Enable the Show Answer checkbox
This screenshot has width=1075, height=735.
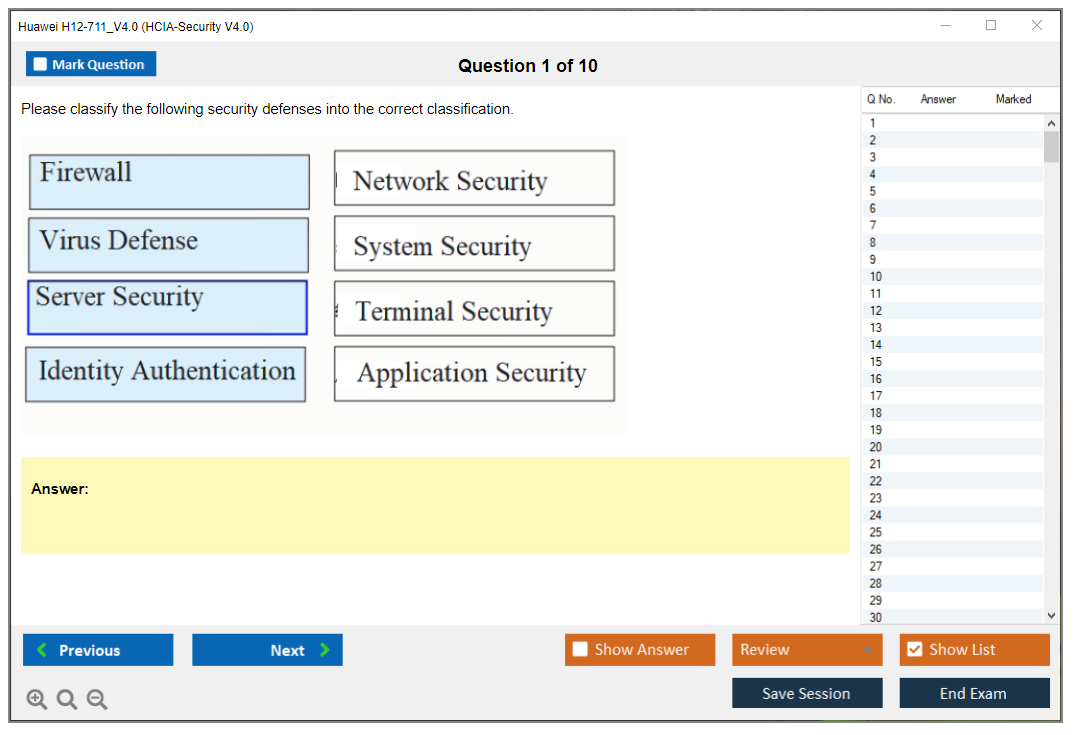[x=581, y=650]
